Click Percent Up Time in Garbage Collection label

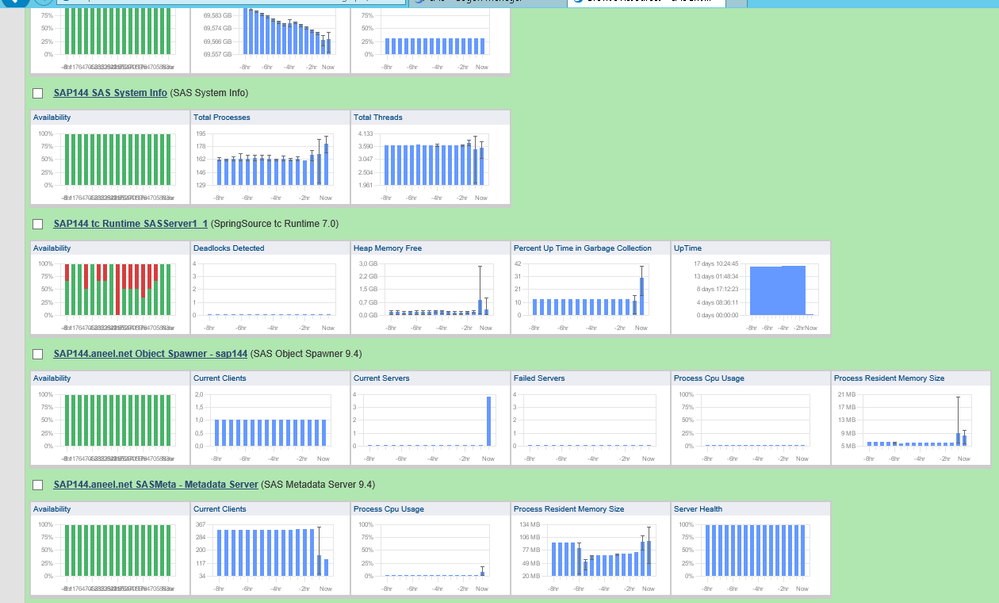tap(582, 248)
